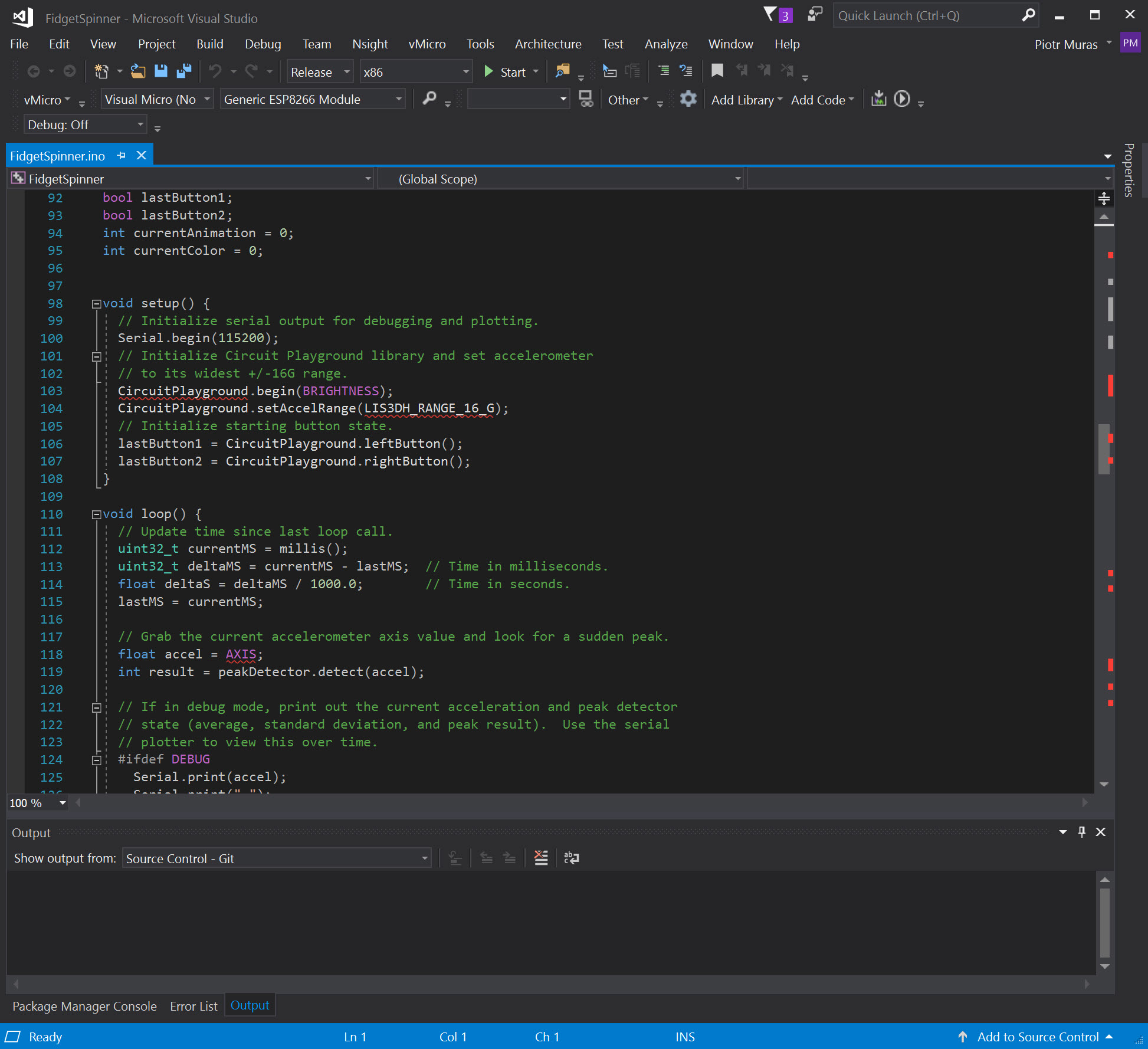Click Add to Source Control
This screenshot has width=1148, height=1049.
(1038, 1037)
